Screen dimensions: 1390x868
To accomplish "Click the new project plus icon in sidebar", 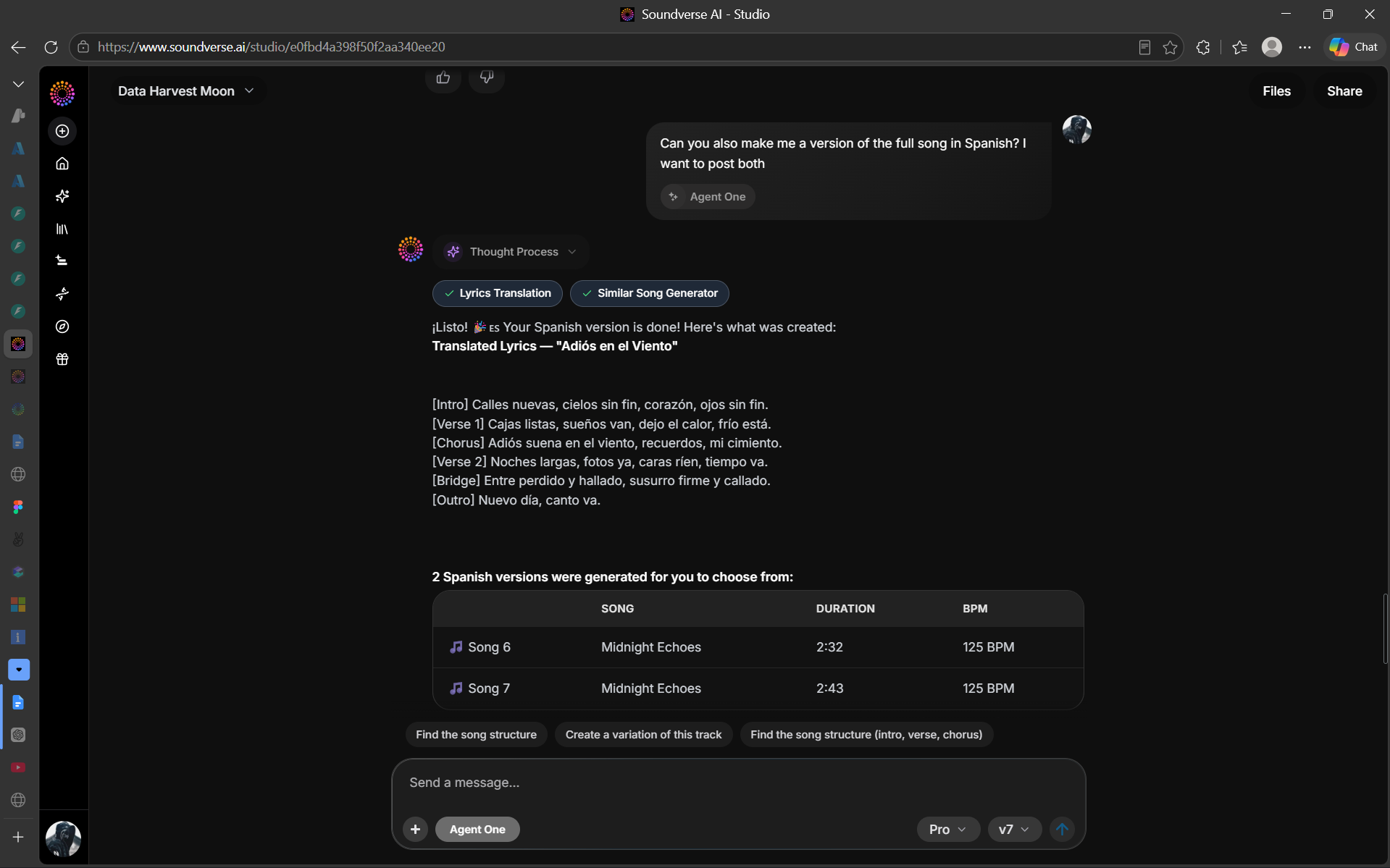I will pos(62,131).
